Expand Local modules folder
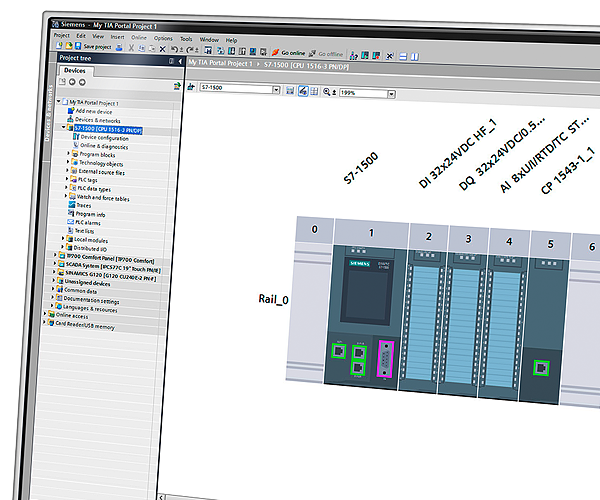Viewport: 600px width, 500px height. [63, 238]
